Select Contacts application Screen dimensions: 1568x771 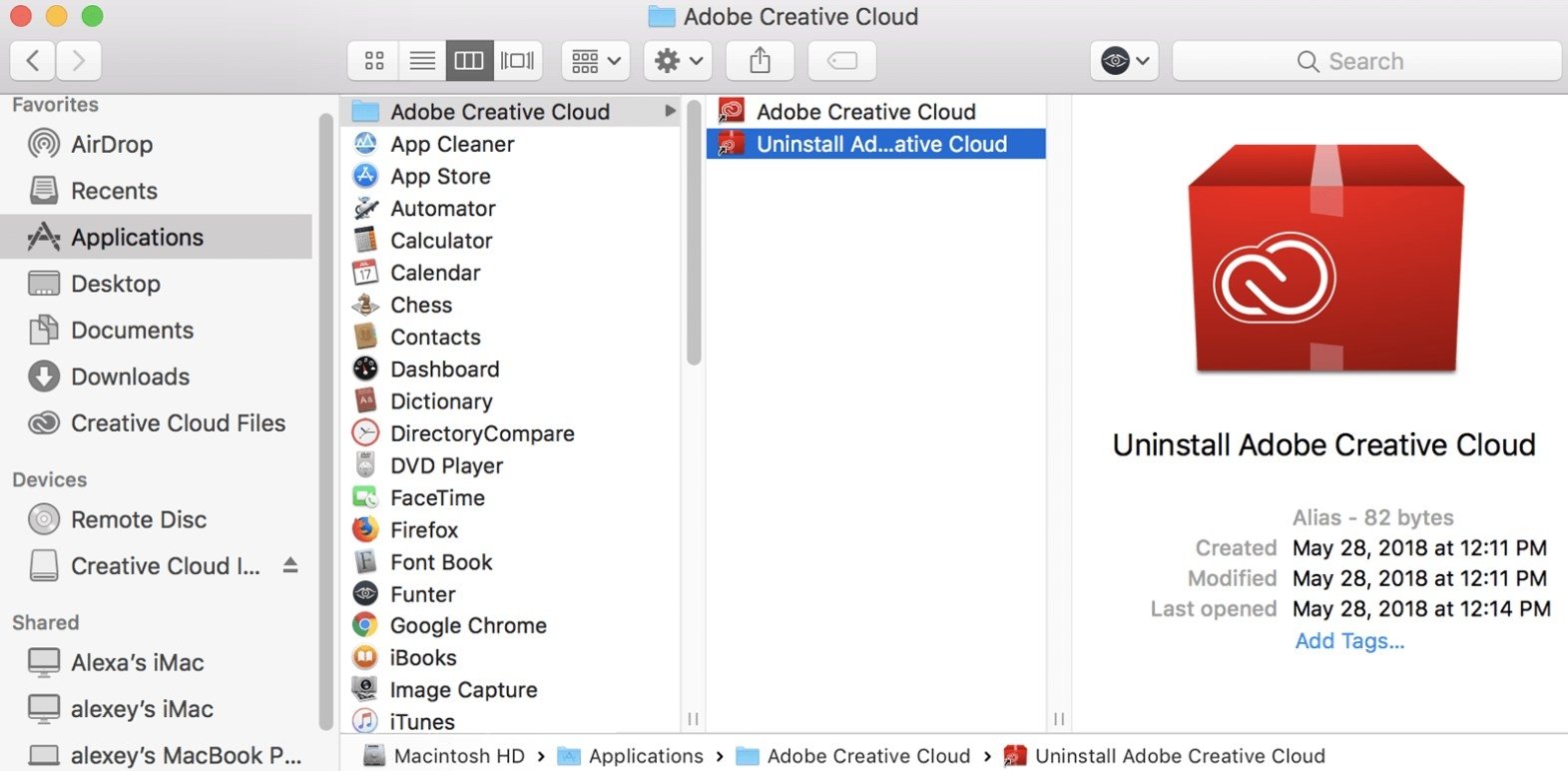point(511,337)
